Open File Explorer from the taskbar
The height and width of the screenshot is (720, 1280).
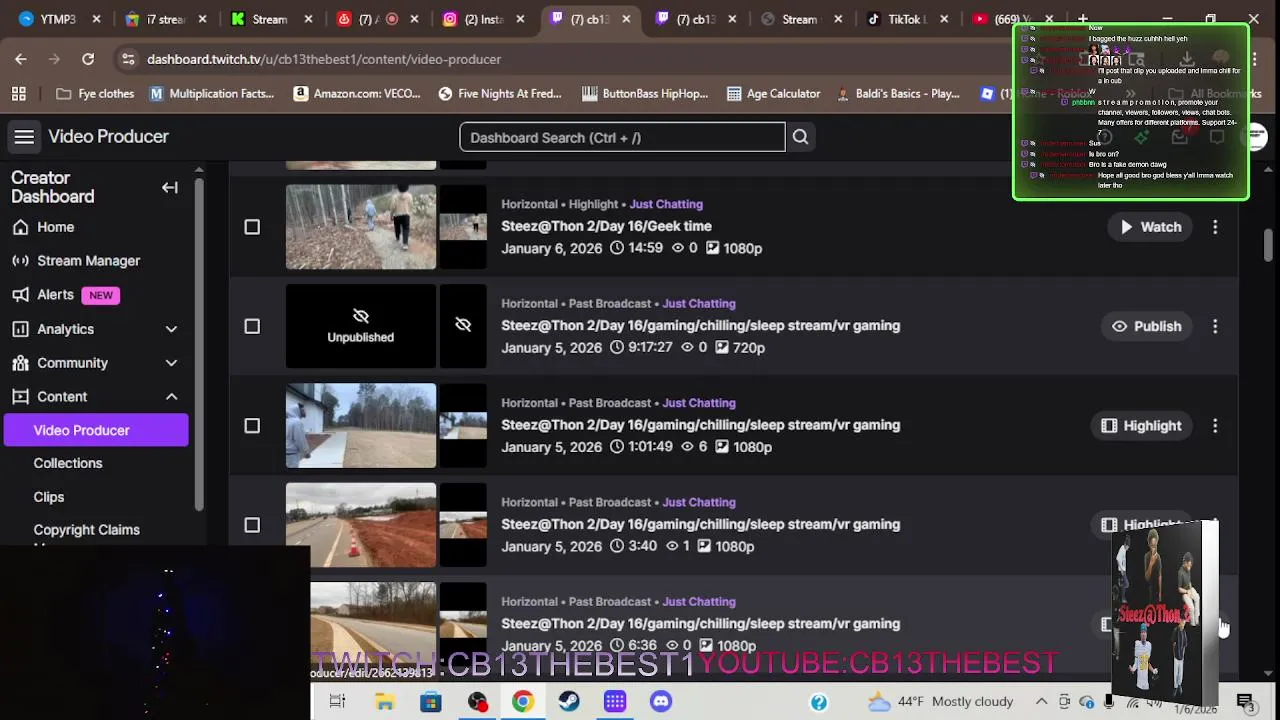click(x=385, y=702)
